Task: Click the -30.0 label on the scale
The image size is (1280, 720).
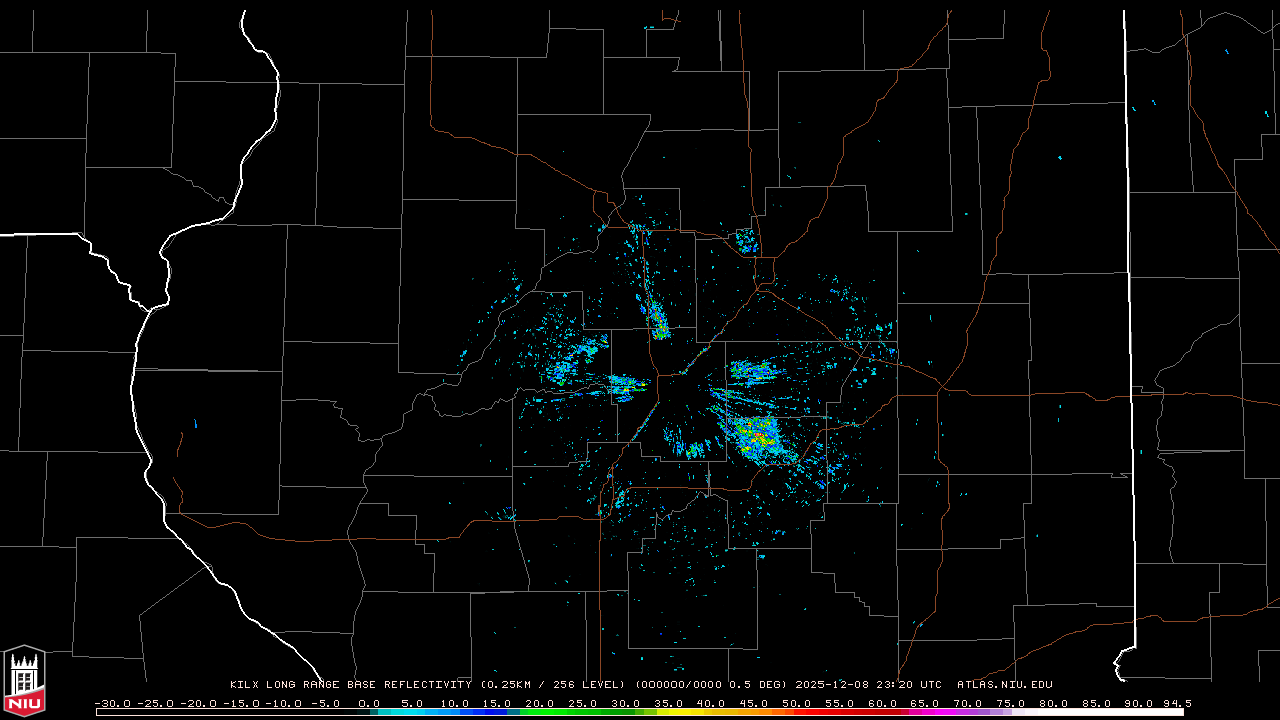Action: pos(112,703)
